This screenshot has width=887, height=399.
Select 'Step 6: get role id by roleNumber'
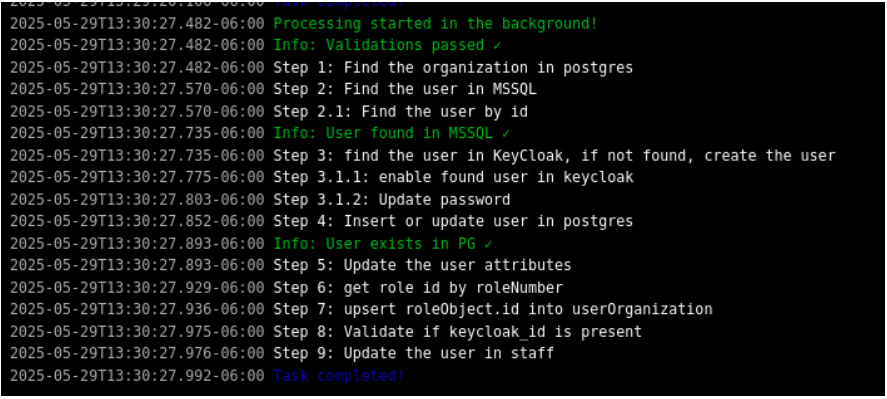click(418, 288)
